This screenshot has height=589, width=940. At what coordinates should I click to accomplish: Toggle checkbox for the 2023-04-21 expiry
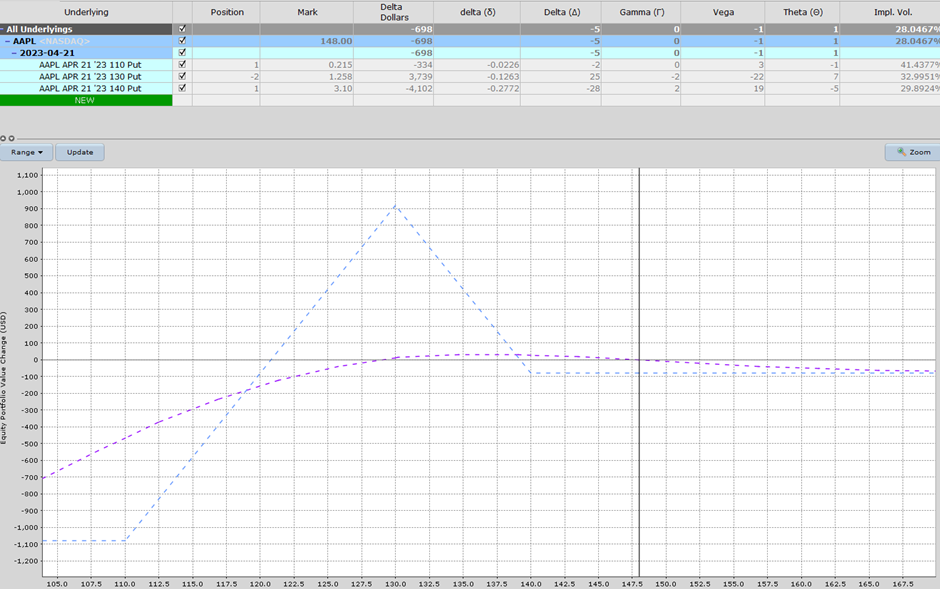tap(181, 53)
